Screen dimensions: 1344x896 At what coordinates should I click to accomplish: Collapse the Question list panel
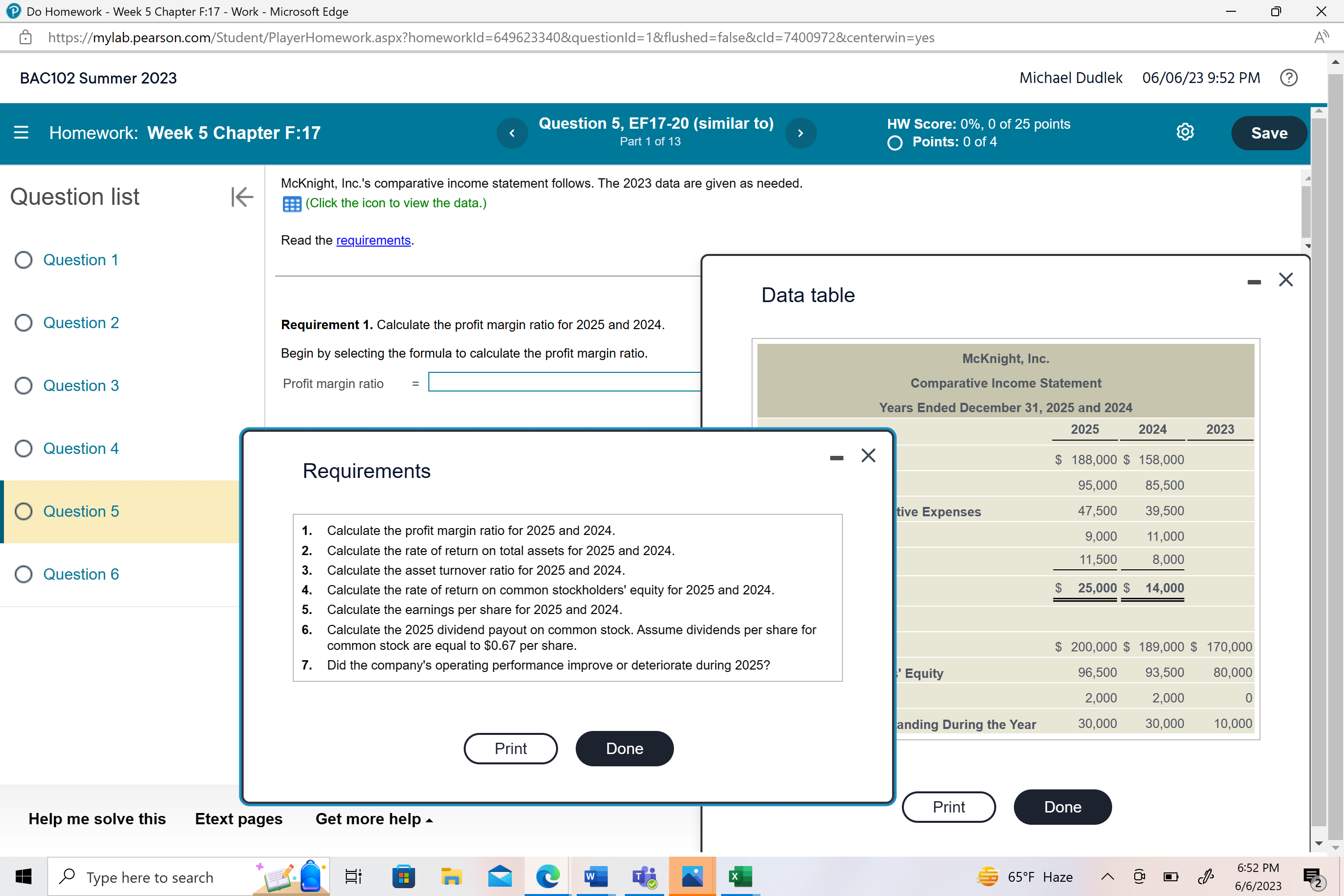(242, 196)
